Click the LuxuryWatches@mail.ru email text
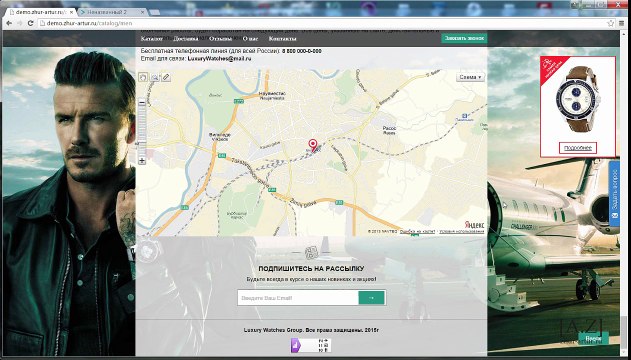 coord(219,58)
